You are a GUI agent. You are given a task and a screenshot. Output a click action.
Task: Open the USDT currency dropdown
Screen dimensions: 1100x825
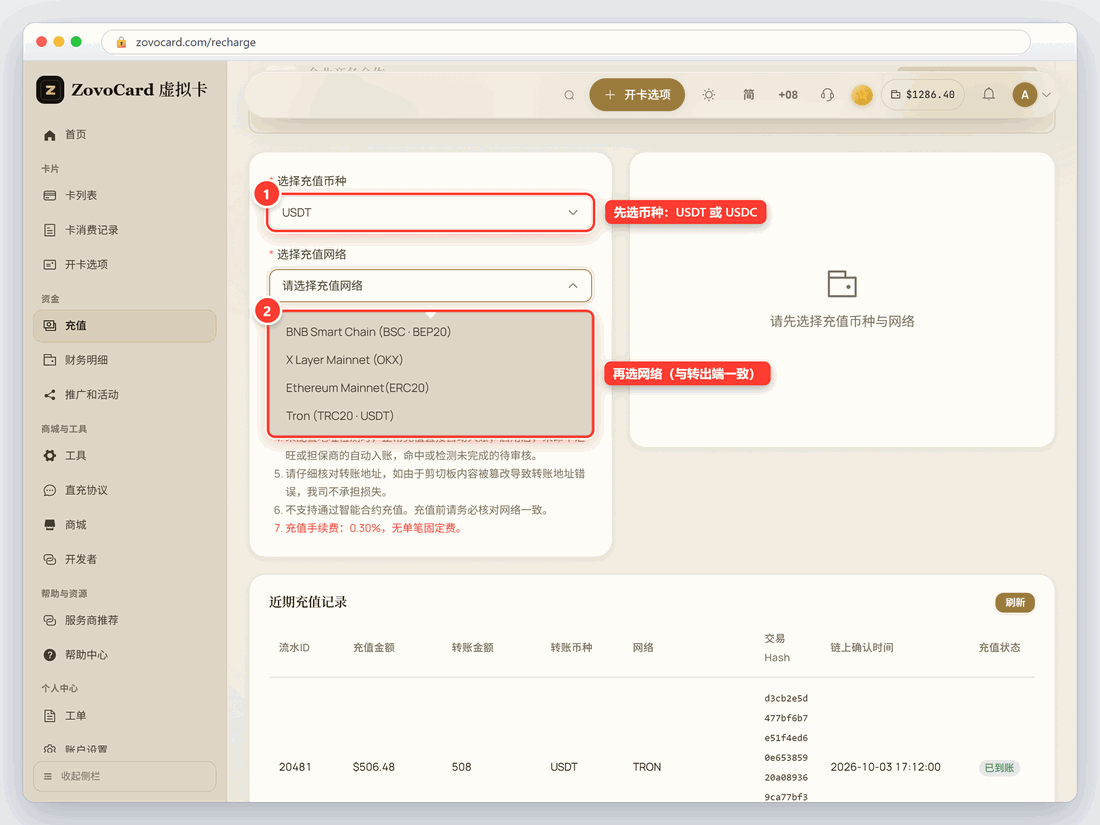click(x=430, y=213)
